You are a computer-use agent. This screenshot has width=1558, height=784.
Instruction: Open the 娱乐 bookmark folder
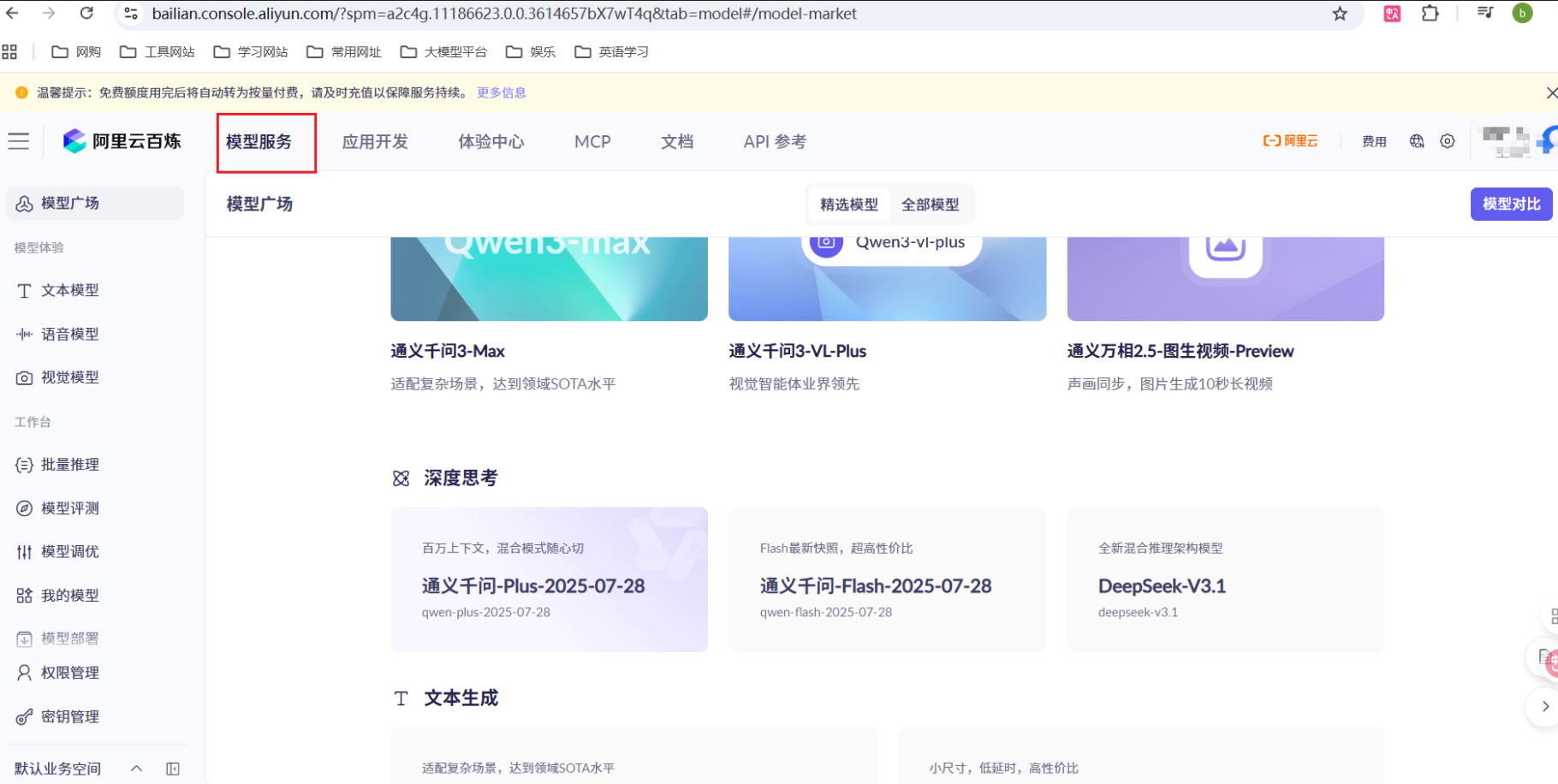coord(531,52)
